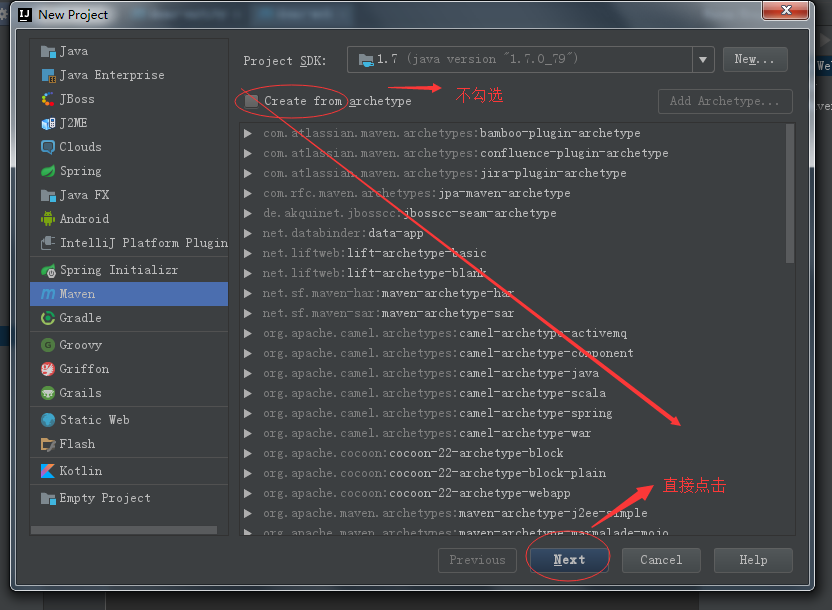Click the Java project type icon
Viewport: 832px width, 610px height.
point(48,51)
